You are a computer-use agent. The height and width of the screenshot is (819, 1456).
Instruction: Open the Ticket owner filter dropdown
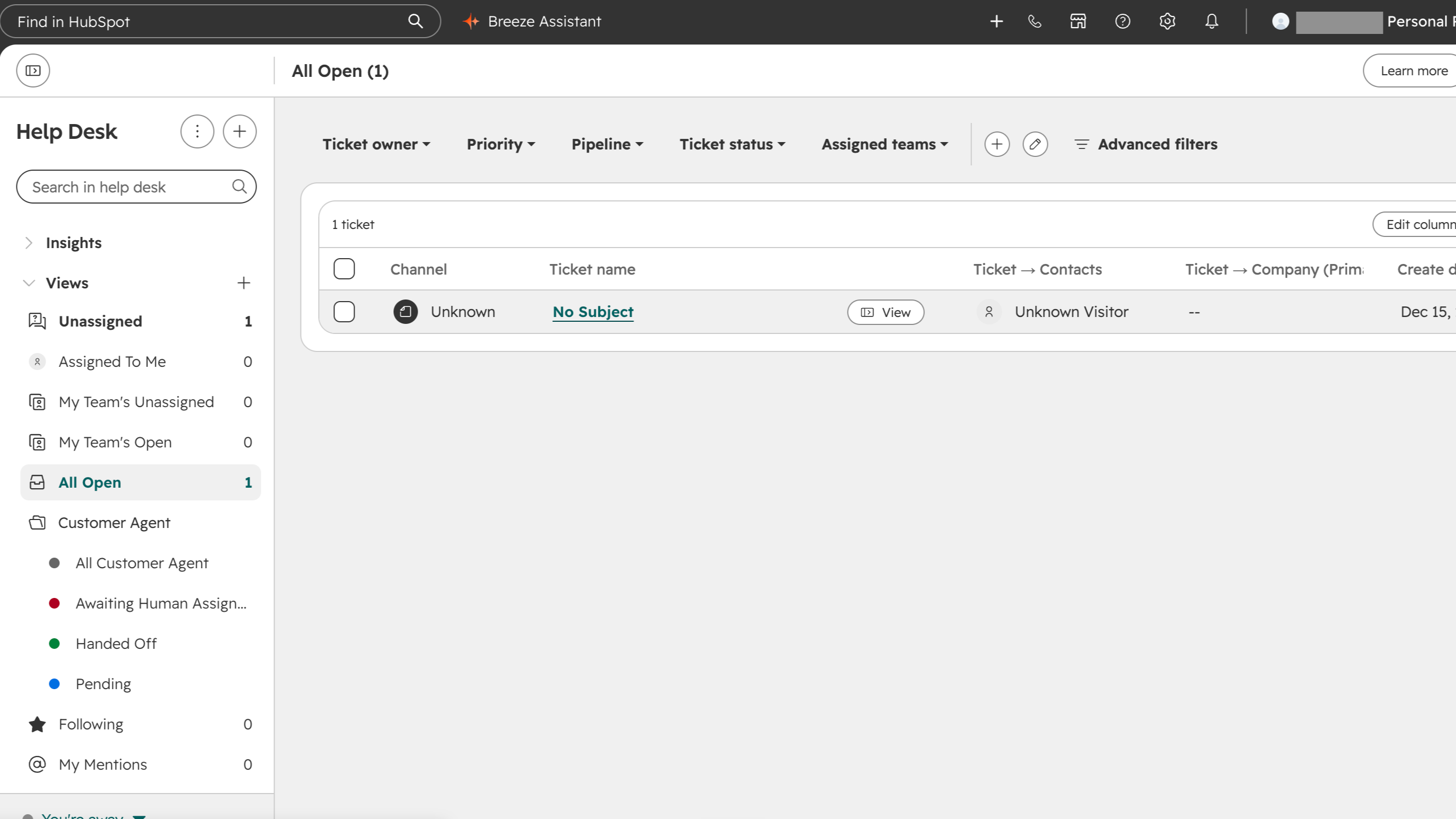click(376, 144)
